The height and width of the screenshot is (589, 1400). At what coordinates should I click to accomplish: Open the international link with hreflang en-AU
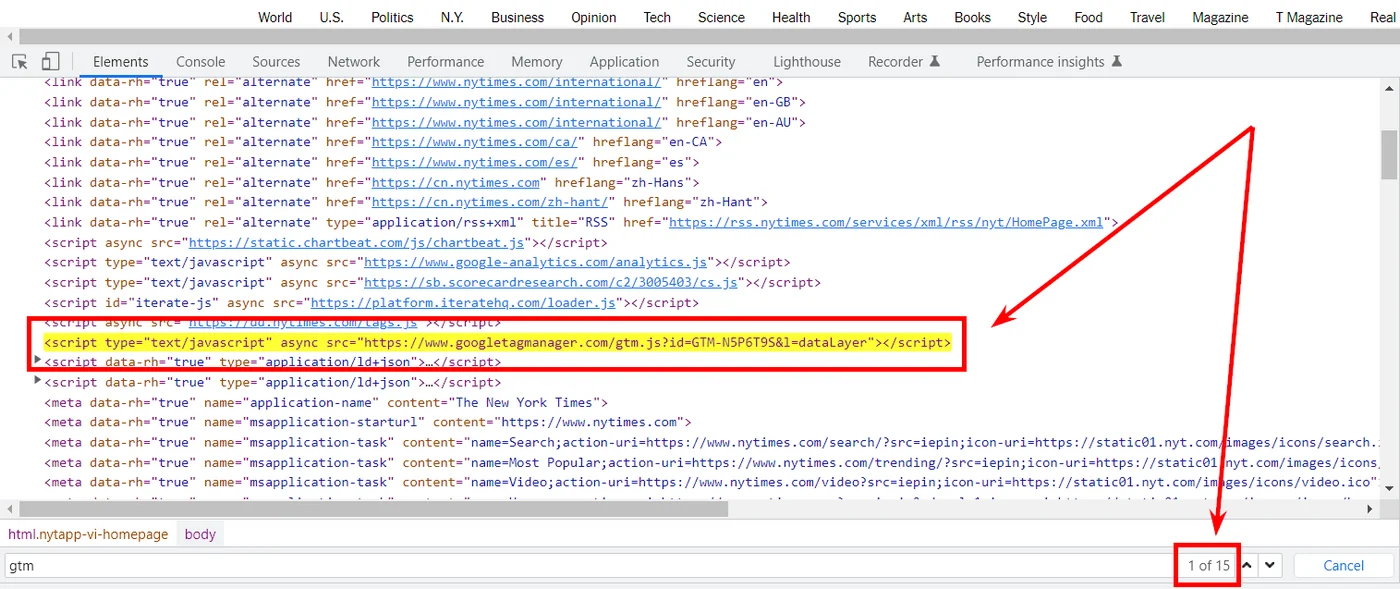coord(517,122)
